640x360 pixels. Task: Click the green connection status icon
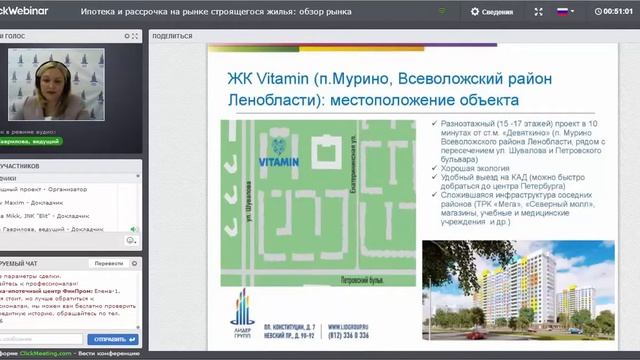pos(442,11)
